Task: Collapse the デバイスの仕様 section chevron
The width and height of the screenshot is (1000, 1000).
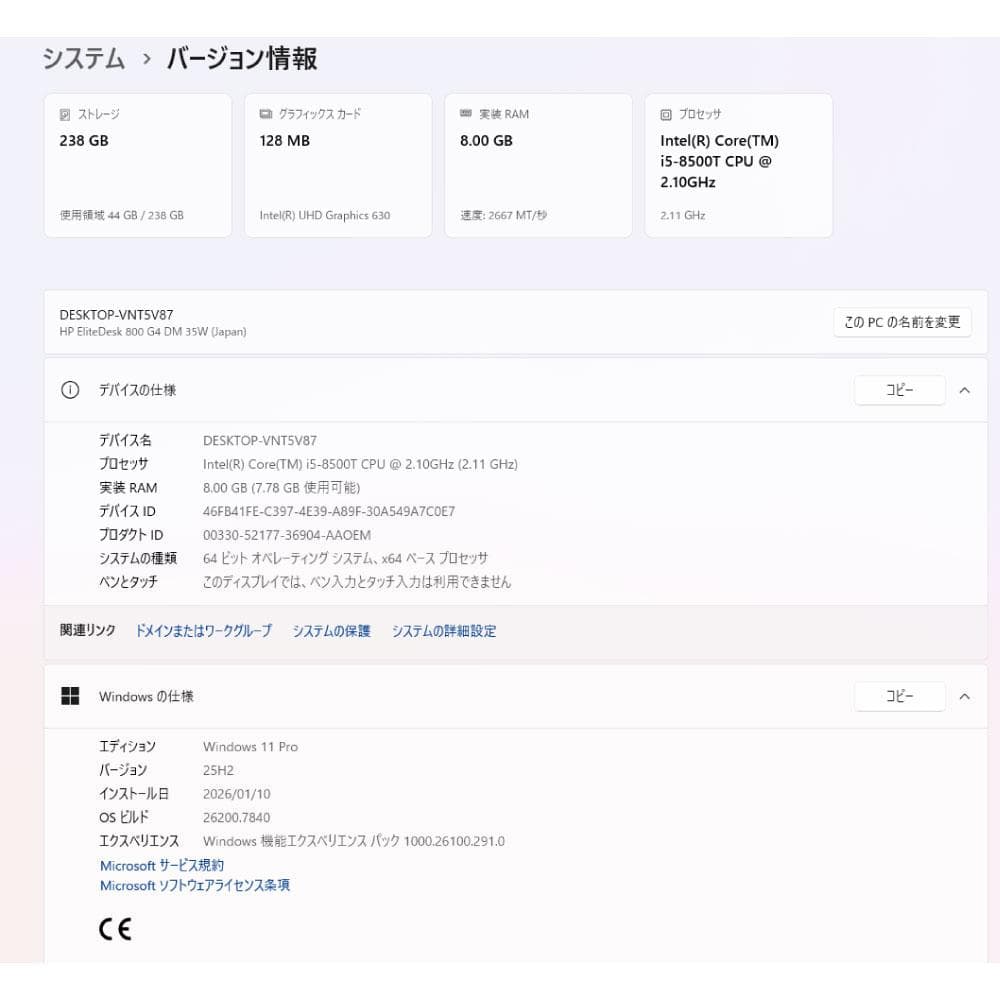Action: (x=964, y=390)
